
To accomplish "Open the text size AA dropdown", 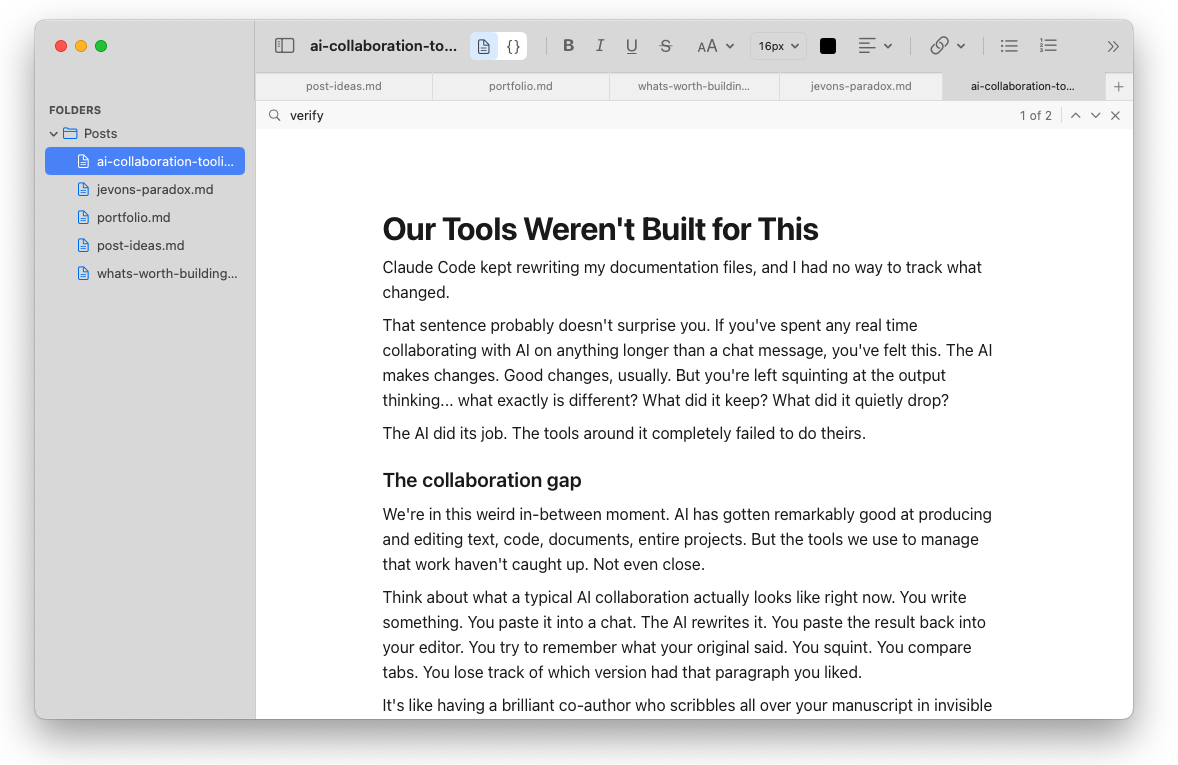I will point(715,46).
